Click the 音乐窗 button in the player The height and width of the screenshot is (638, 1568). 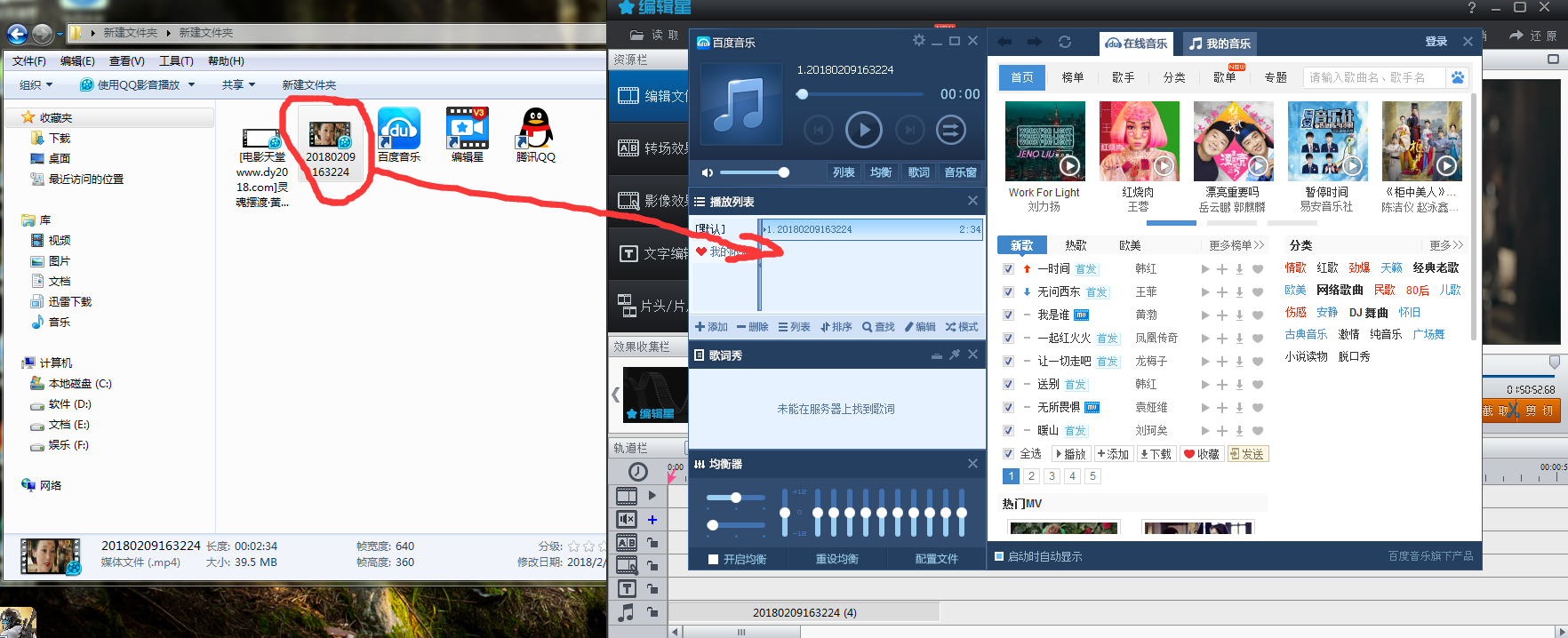pyautogui.click(x=960, y=172)
